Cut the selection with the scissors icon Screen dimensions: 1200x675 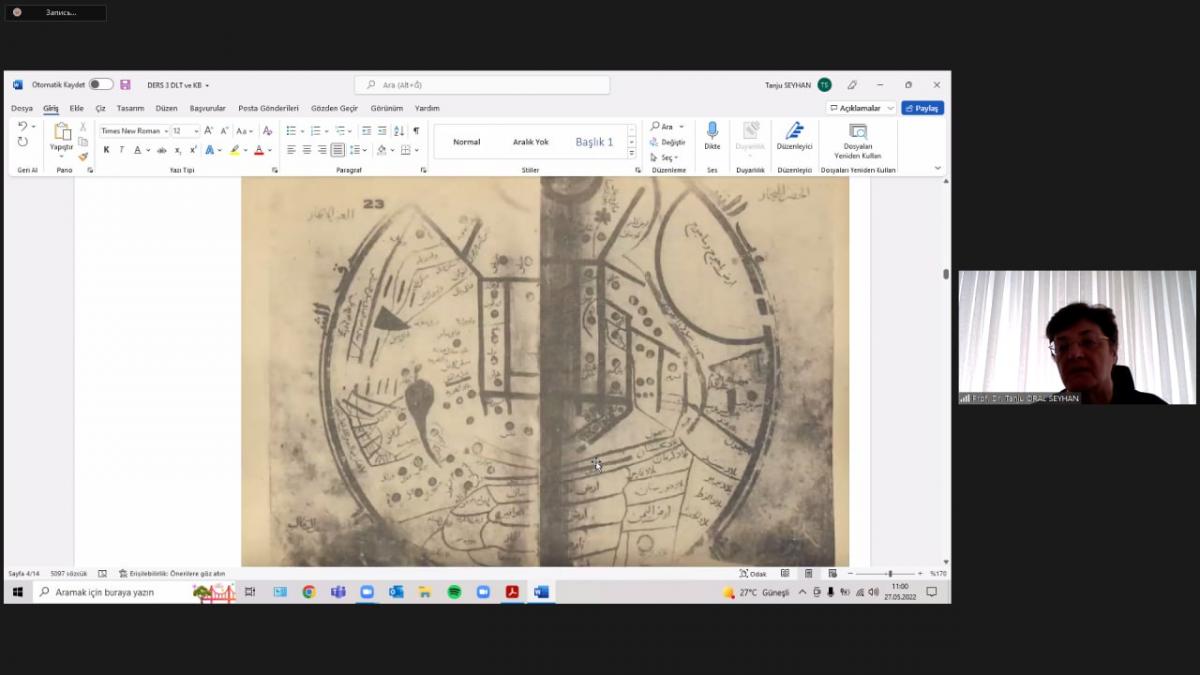coord(83,127)
